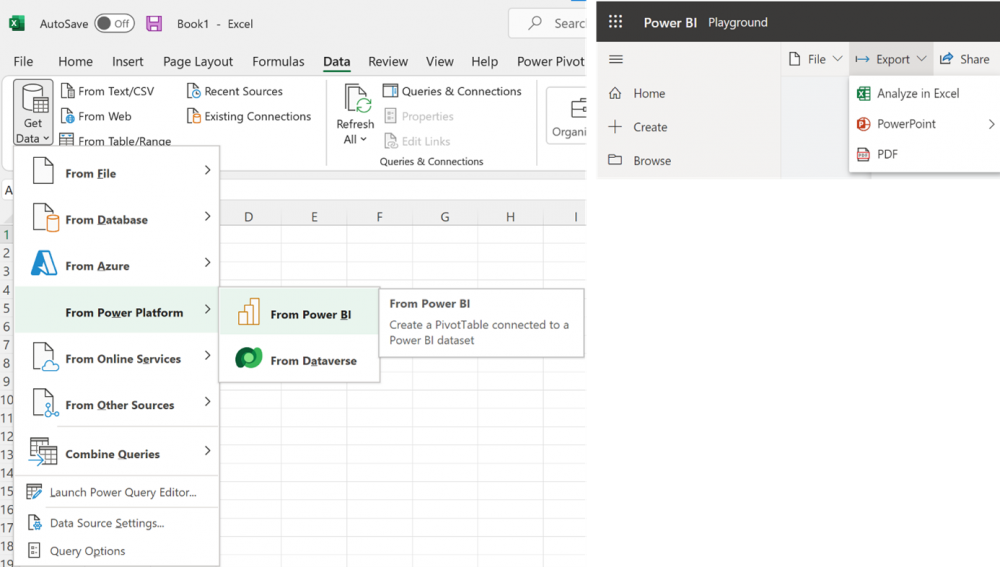1000x567 pixels.
Task: Open the Get Data dropdown button
Action: tap(33, 113)
